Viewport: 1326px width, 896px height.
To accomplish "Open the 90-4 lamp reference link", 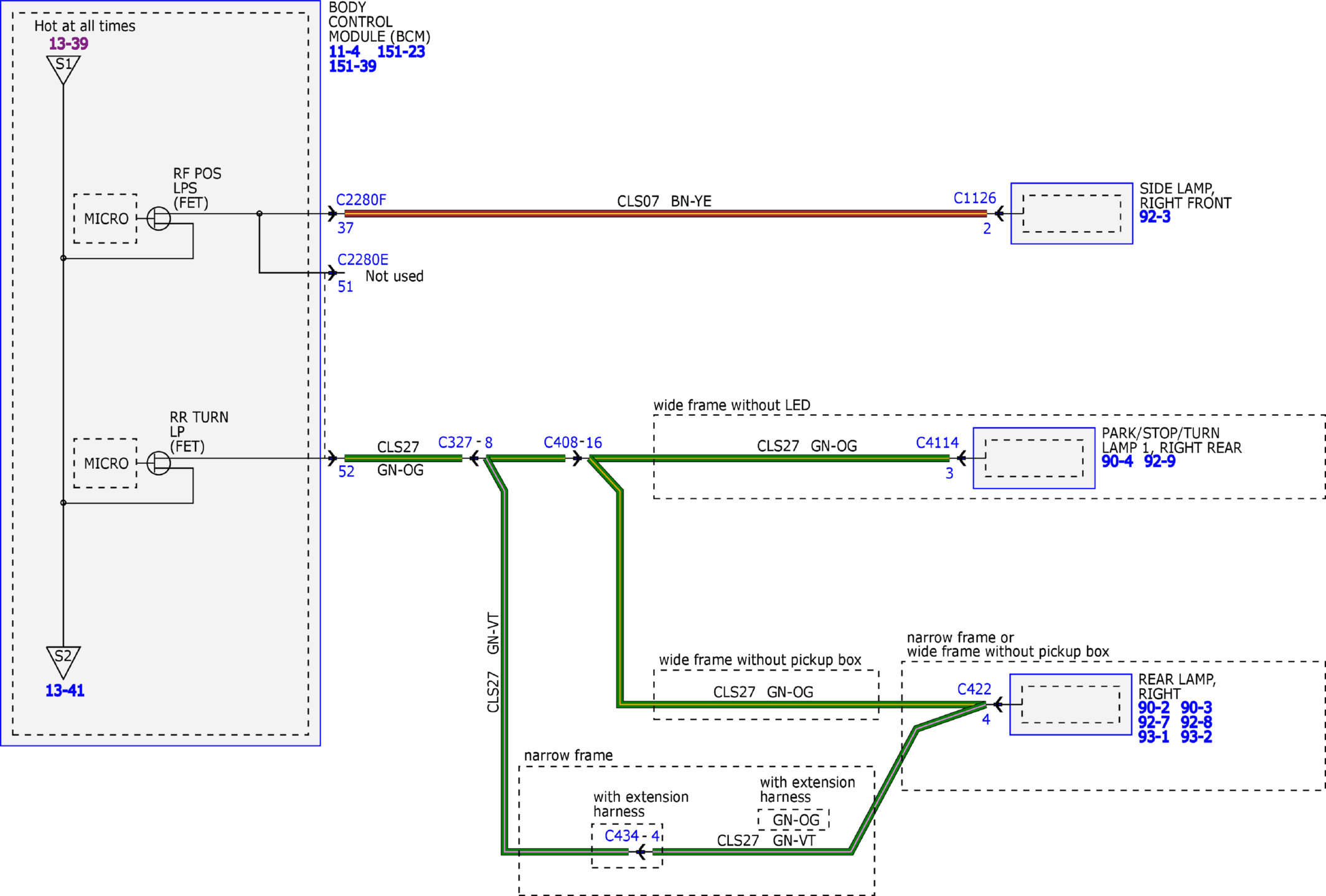I will (x=1117, y=461).
